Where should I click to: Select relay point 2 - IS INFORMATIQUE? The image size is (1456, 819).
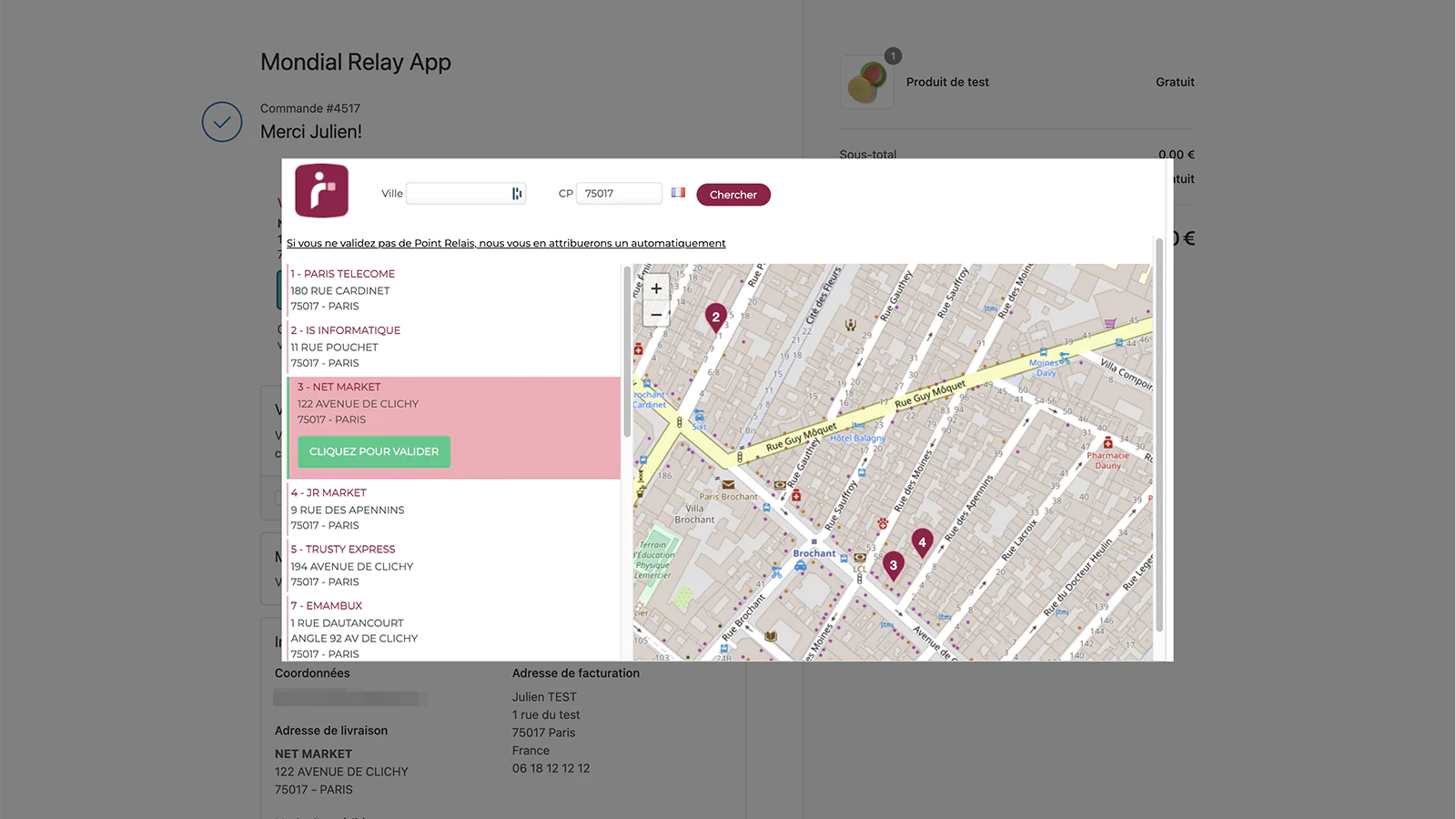[346, 330]
